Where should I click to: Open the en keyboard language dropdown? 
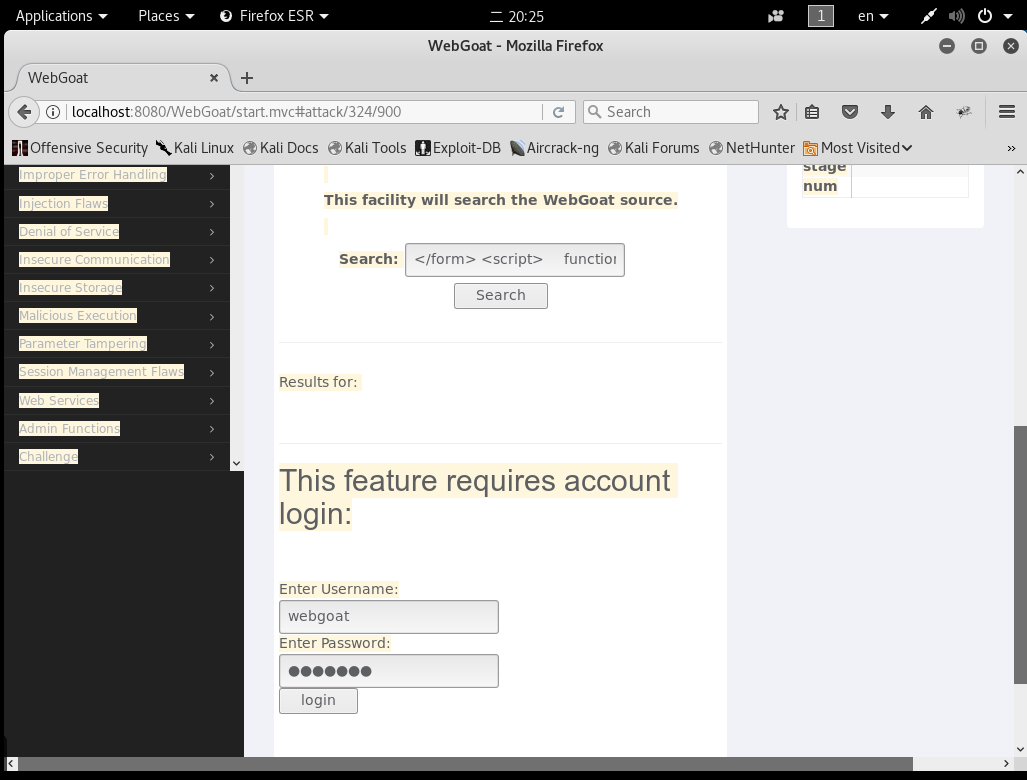[873, 16]
